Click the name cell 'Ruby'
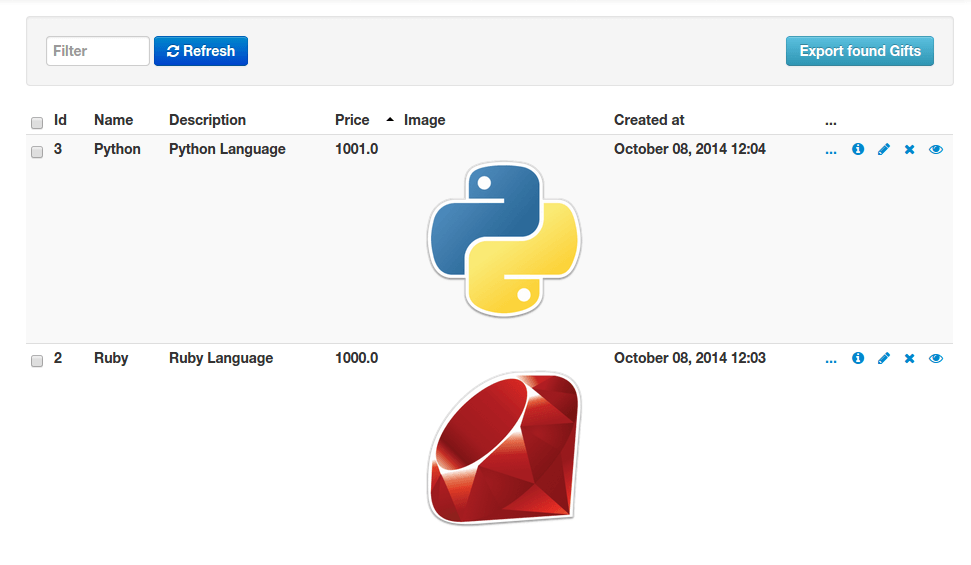The width and height of the screenshot is (971, 565). click(111, 358)
